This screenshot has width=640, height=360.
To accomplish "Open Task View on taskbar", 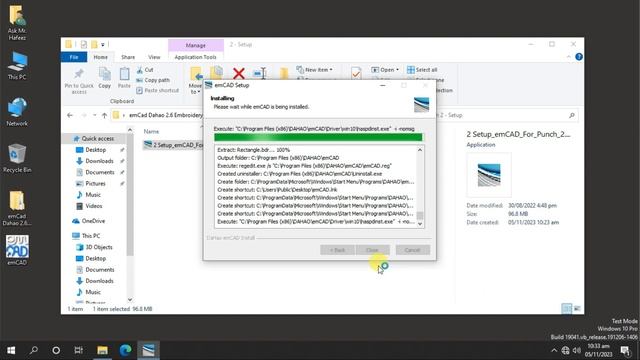I will click(x=78, y=350).
